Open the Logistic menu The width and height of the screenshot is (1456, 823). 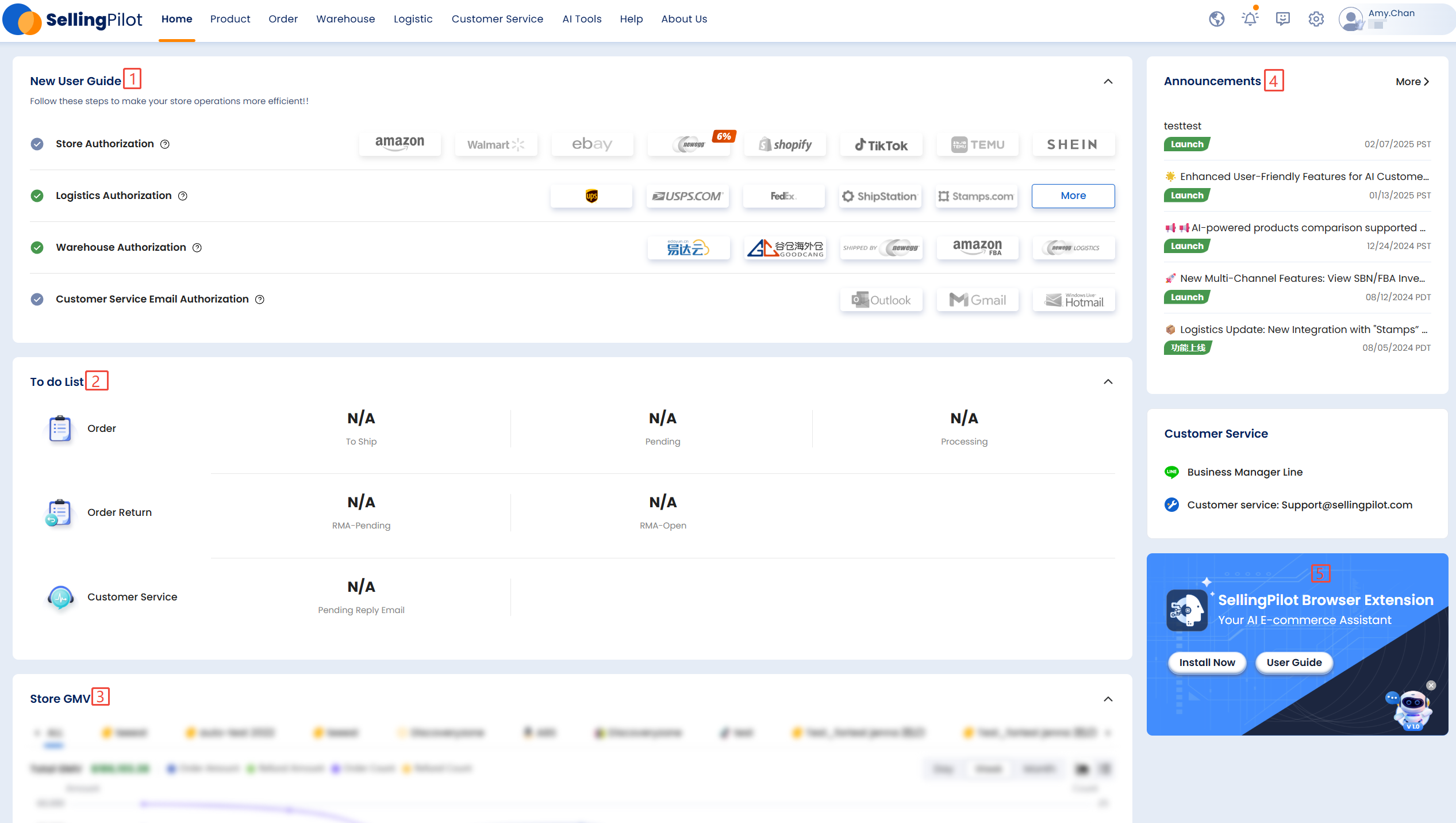click(x=413, y=19)
